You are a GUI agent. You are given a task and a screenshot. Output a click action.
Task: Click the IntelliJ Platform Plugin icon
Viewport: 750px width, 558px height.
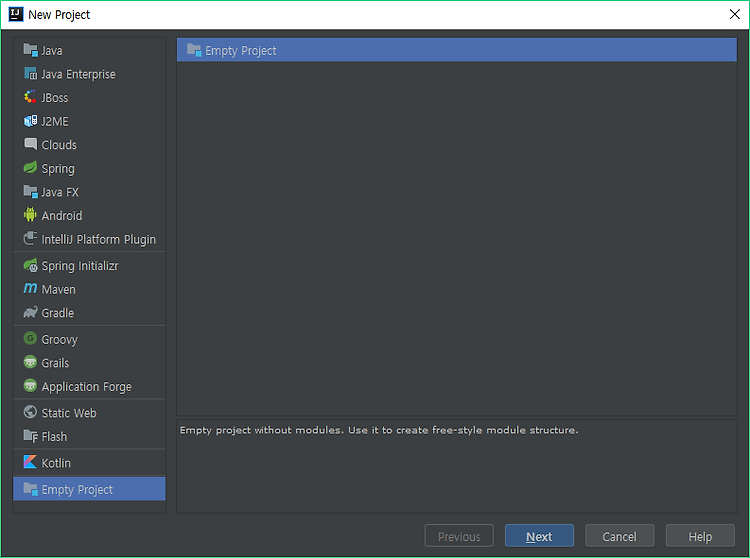point(31,238)
